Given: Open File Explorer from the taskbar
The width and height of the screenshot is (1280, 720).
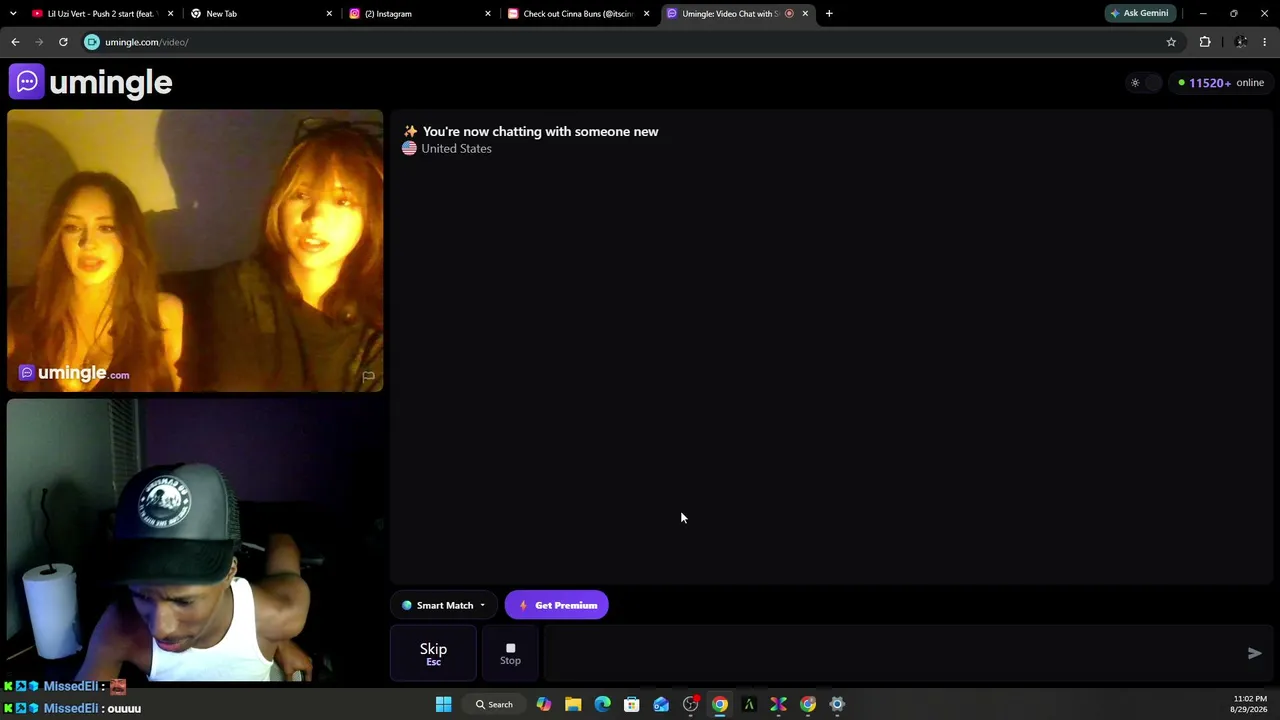Looking at the screenshot, I should pyautogui.click(x=573, y=704).
